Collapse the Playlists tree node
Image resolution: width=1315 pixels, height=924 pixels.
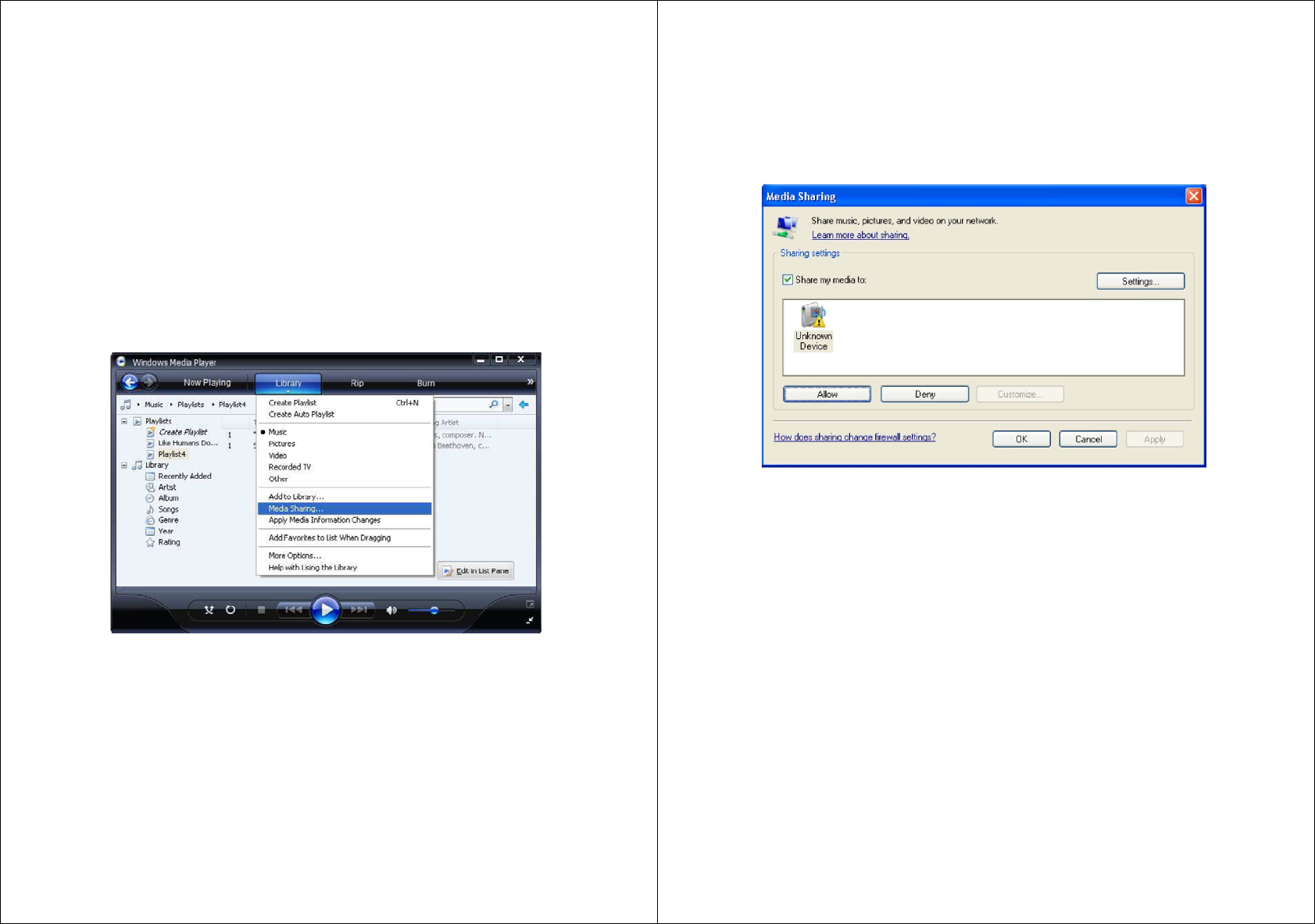point(124,421)
